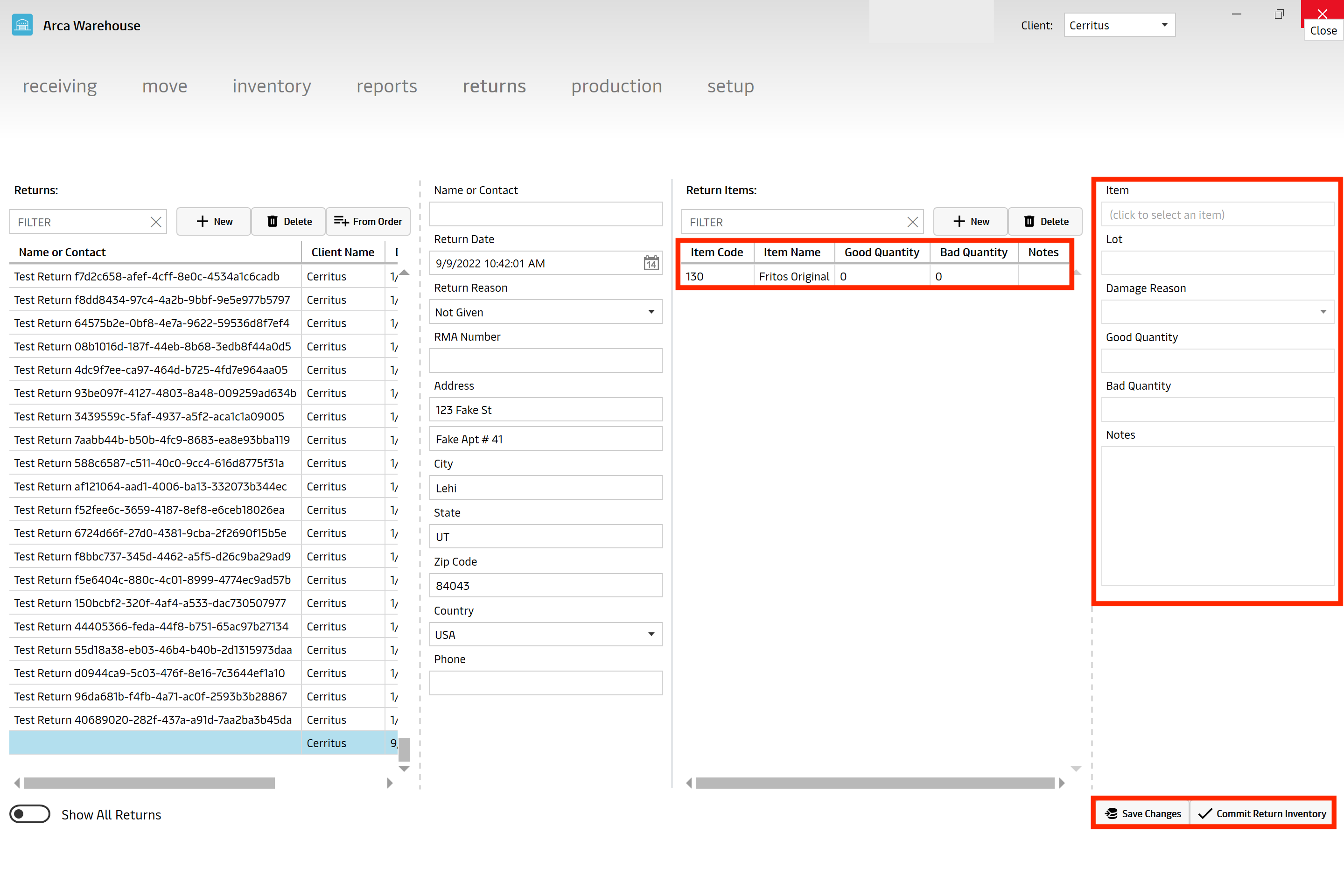The width and height of the screenshot is (1344, 896).
Task: Click the Return Items horizontal scrollbar
Action: (875, 783)
